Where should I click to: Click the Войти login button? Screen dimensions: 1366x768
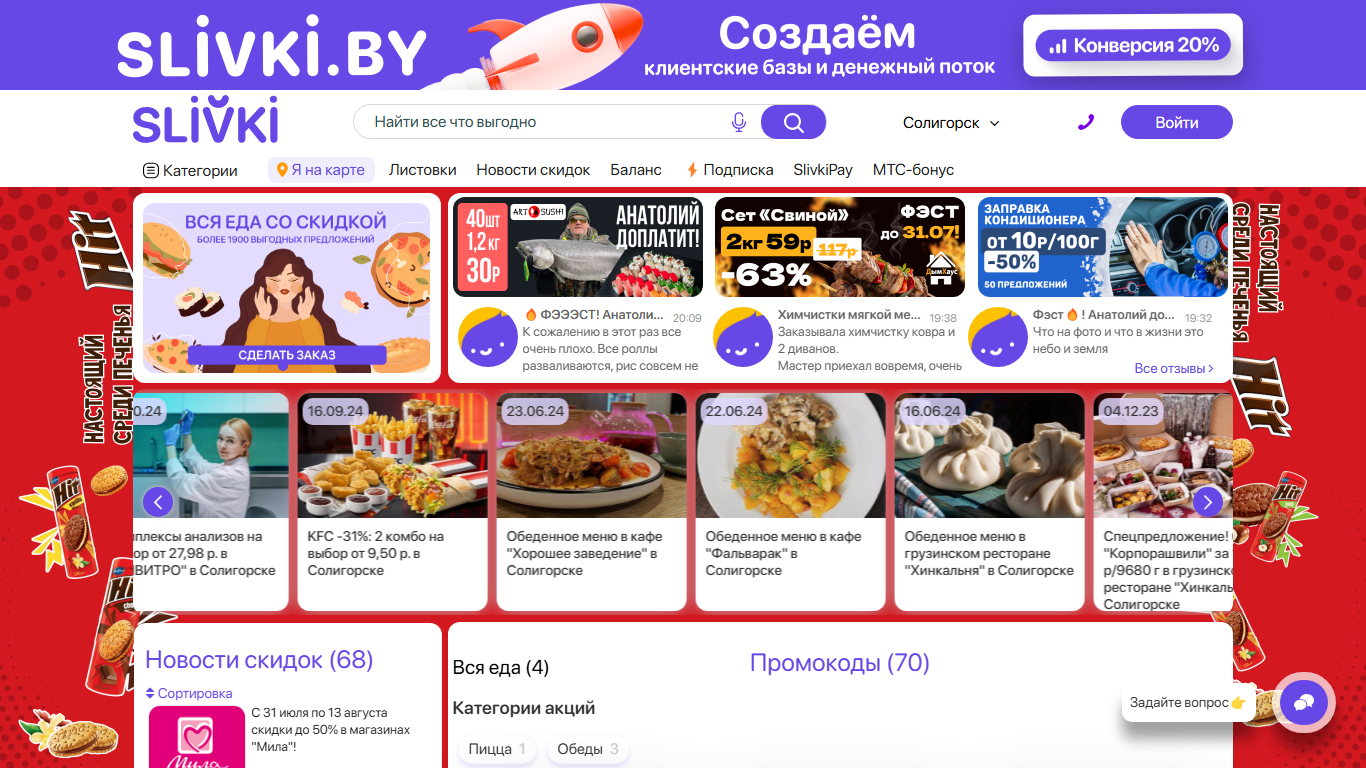coord(1177,122)
